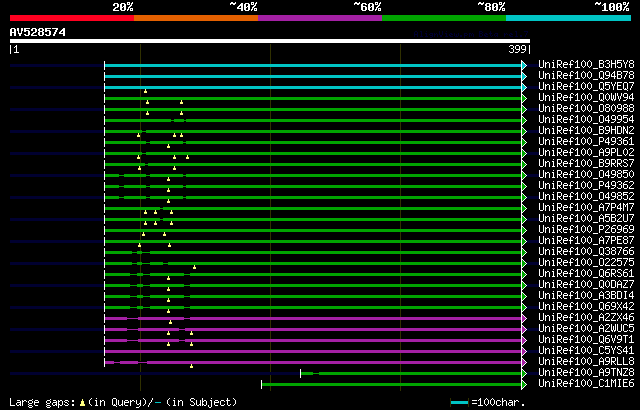The height and width of the screenshot is (410, 640).
Task: Click the green arrowhead ending the C1MIE6 alignment
Action: [524, 384]
